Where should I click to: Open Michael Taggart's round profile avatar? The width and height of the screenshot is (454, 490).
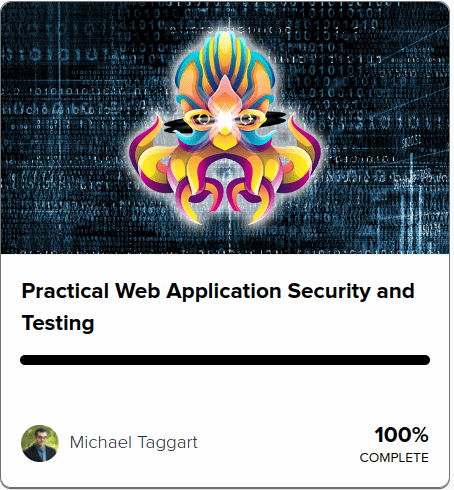point(40,443)
